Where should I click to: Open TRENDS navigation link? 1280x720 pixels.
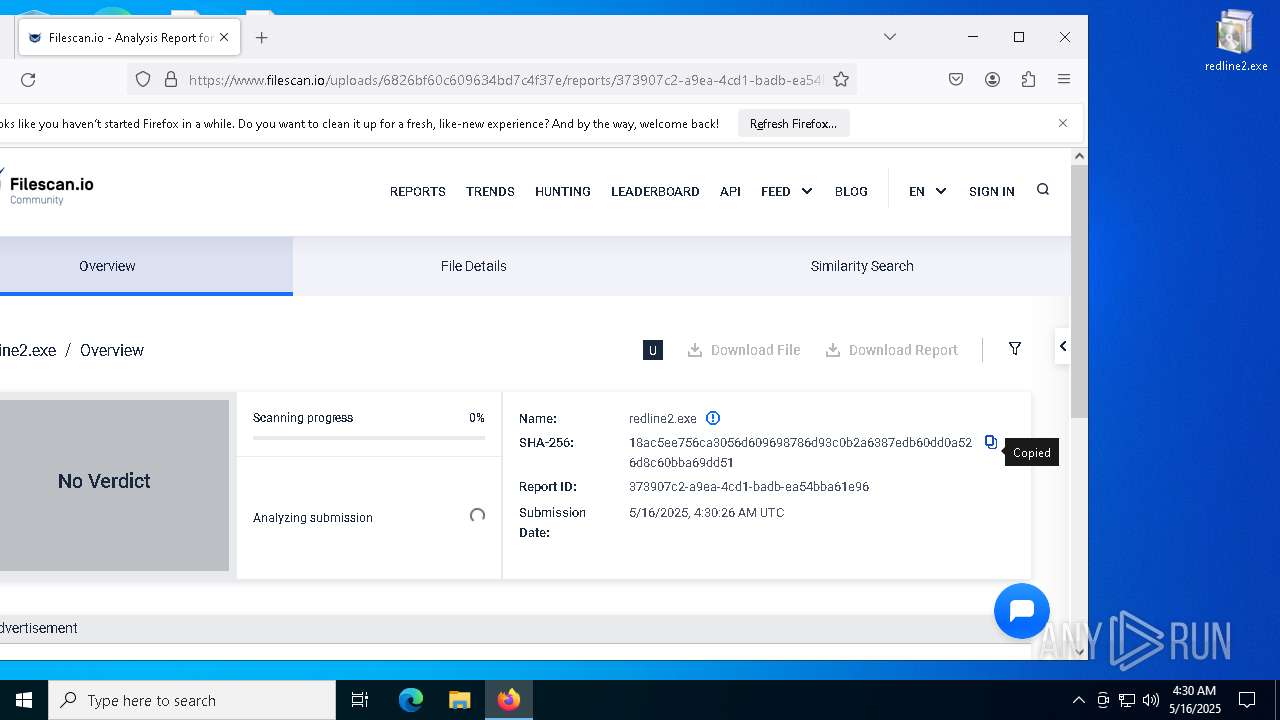click(490, 191)
